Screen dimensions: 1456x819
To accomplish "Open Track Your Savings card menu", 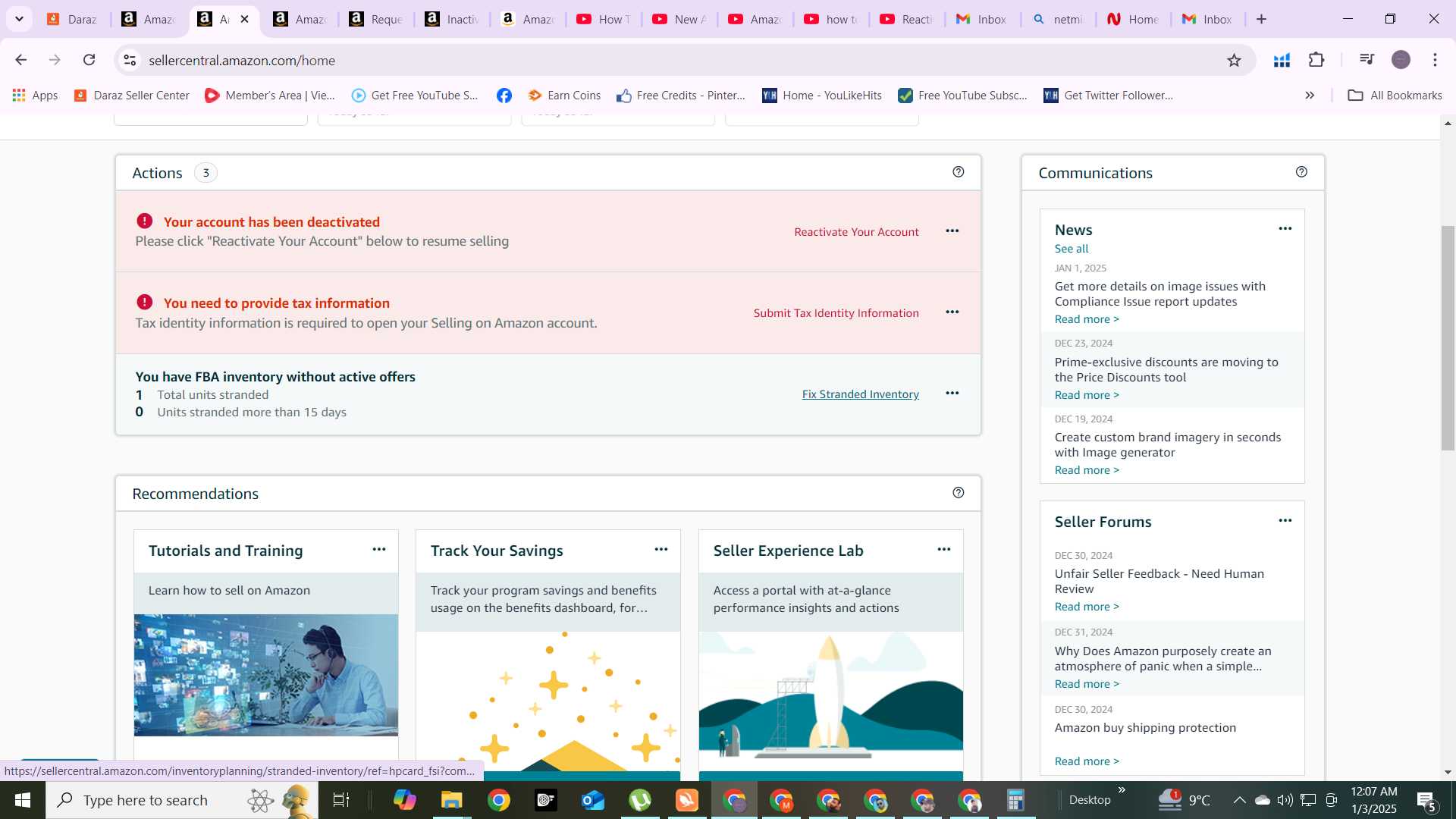I will pyautogui.click(x=661, y=549).
